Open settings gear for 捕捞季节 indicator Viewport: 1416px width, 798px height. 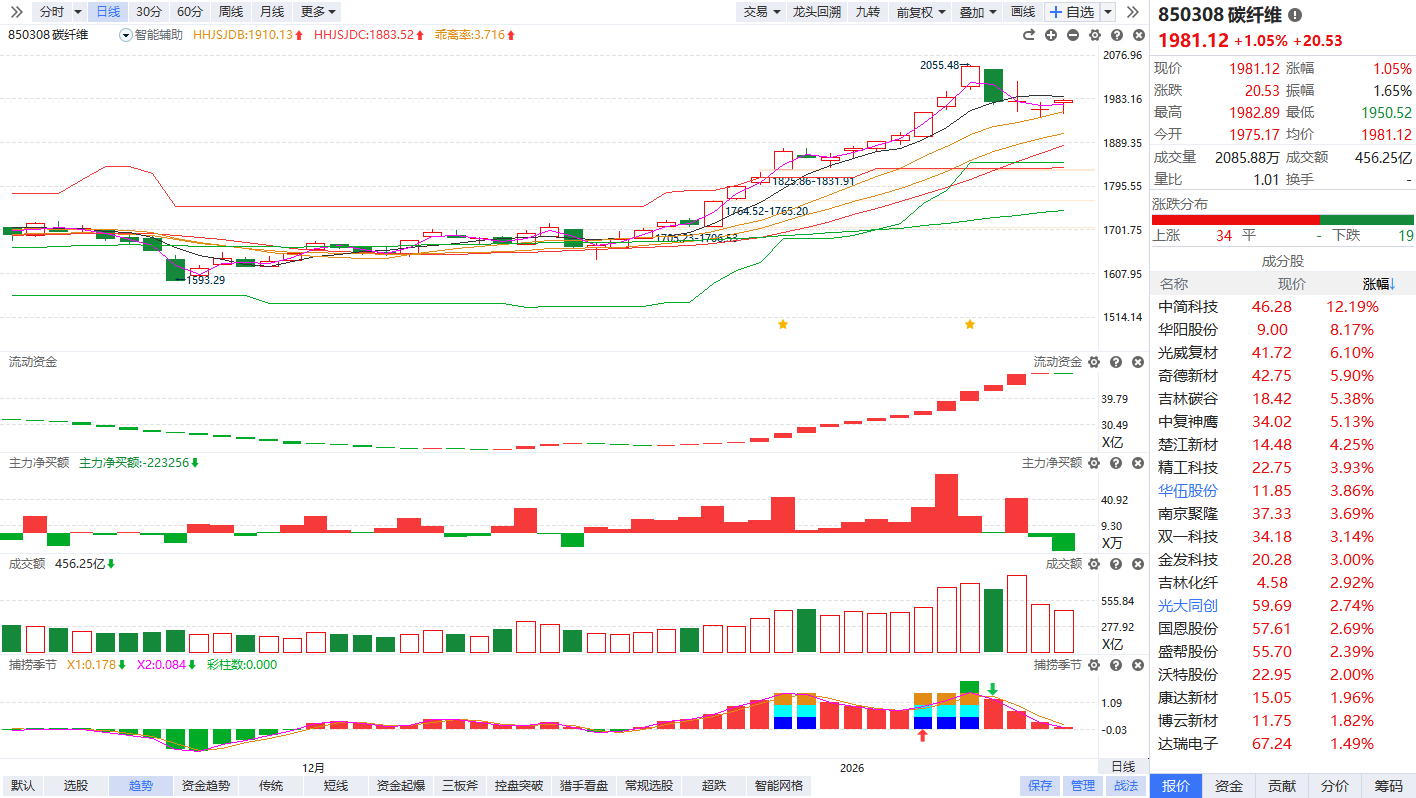[x=1094, y=665]
